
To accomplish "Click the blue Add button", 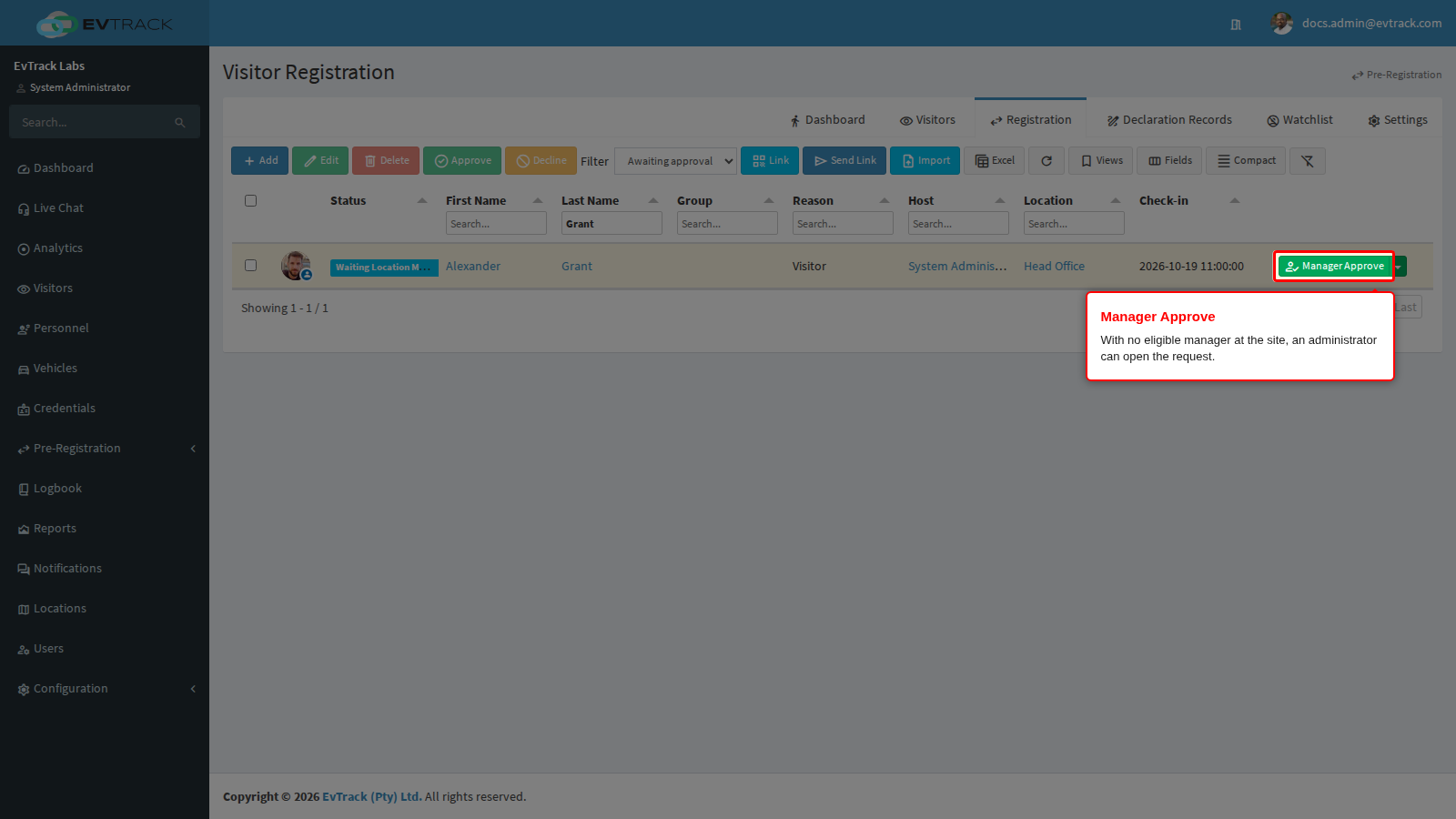I will tap(260, 161).
